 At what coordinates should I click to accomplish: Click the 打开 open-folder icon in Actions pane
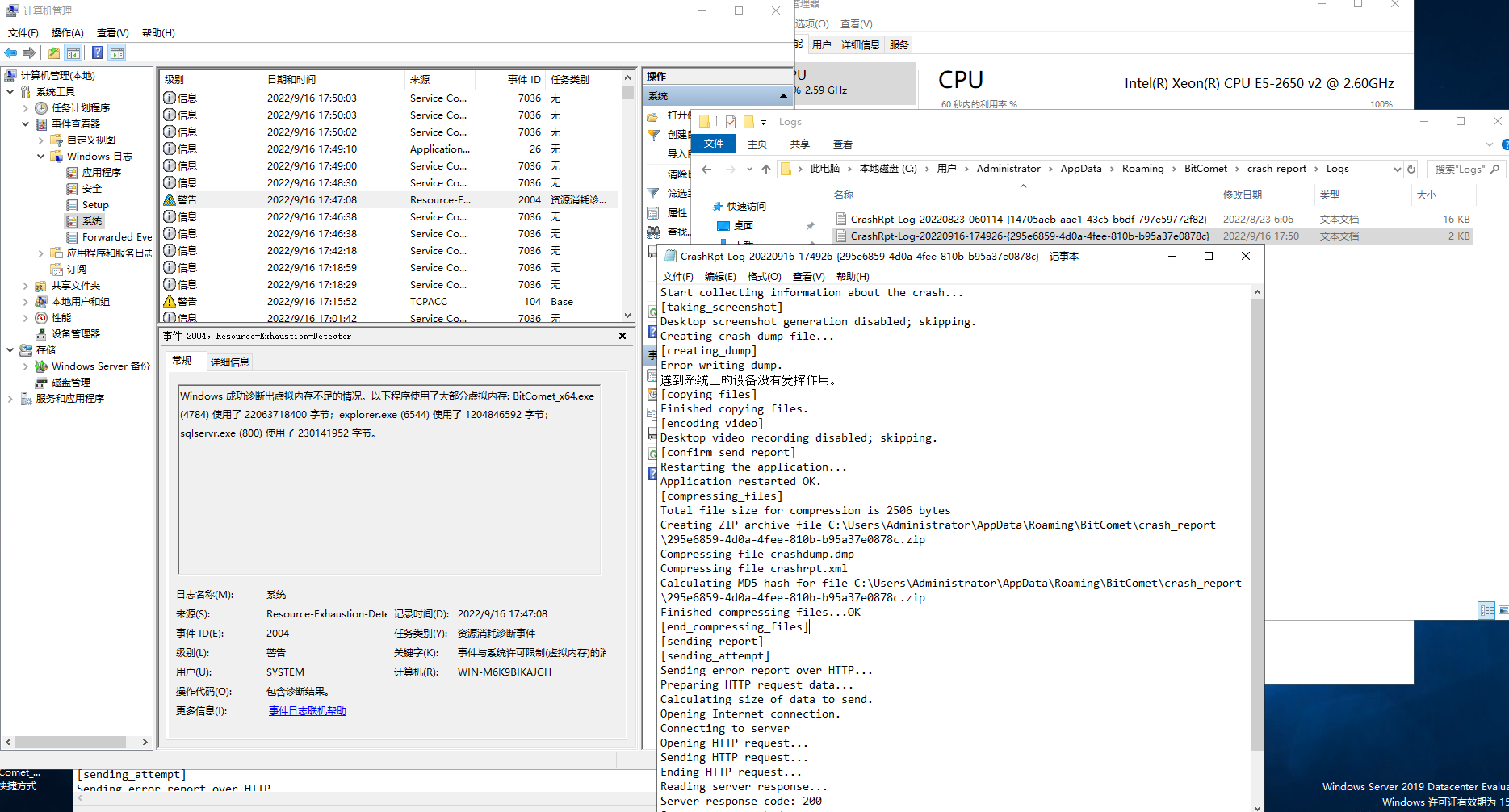[653, 115]
